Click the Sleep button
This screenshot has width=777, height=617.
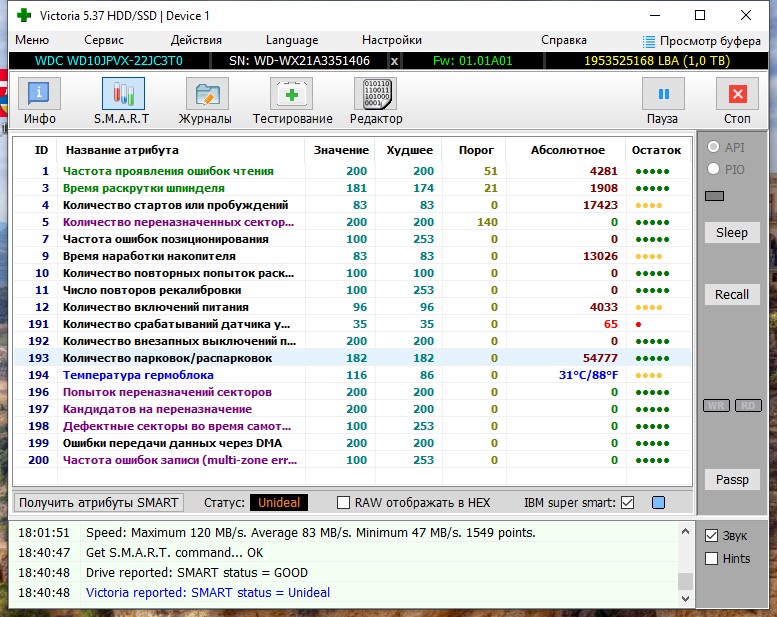coord(732,232)
